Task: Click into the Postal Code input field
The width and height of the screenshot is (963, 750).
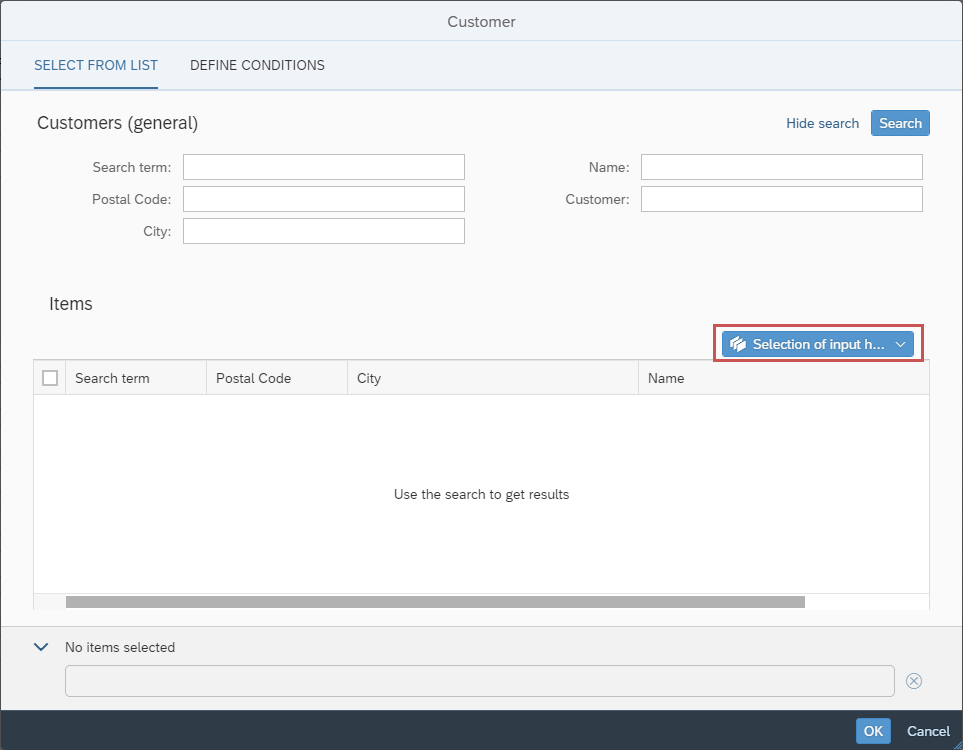Action: (324, 199)
